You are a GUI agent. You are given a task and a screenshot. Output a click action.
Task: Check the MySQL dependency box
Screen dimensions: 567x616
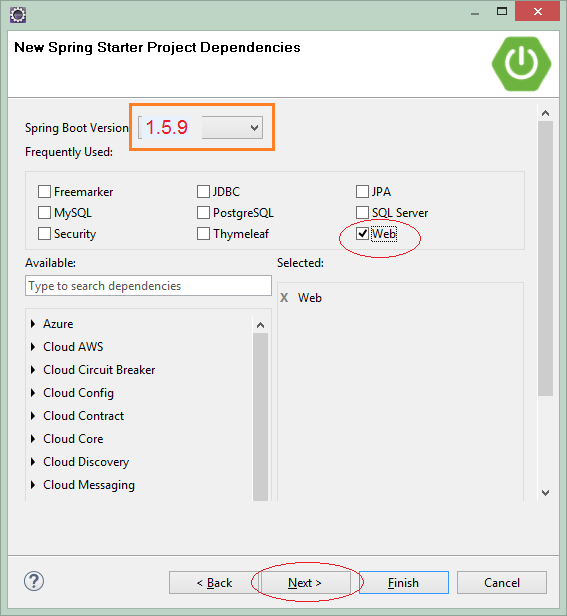point(44,213)
